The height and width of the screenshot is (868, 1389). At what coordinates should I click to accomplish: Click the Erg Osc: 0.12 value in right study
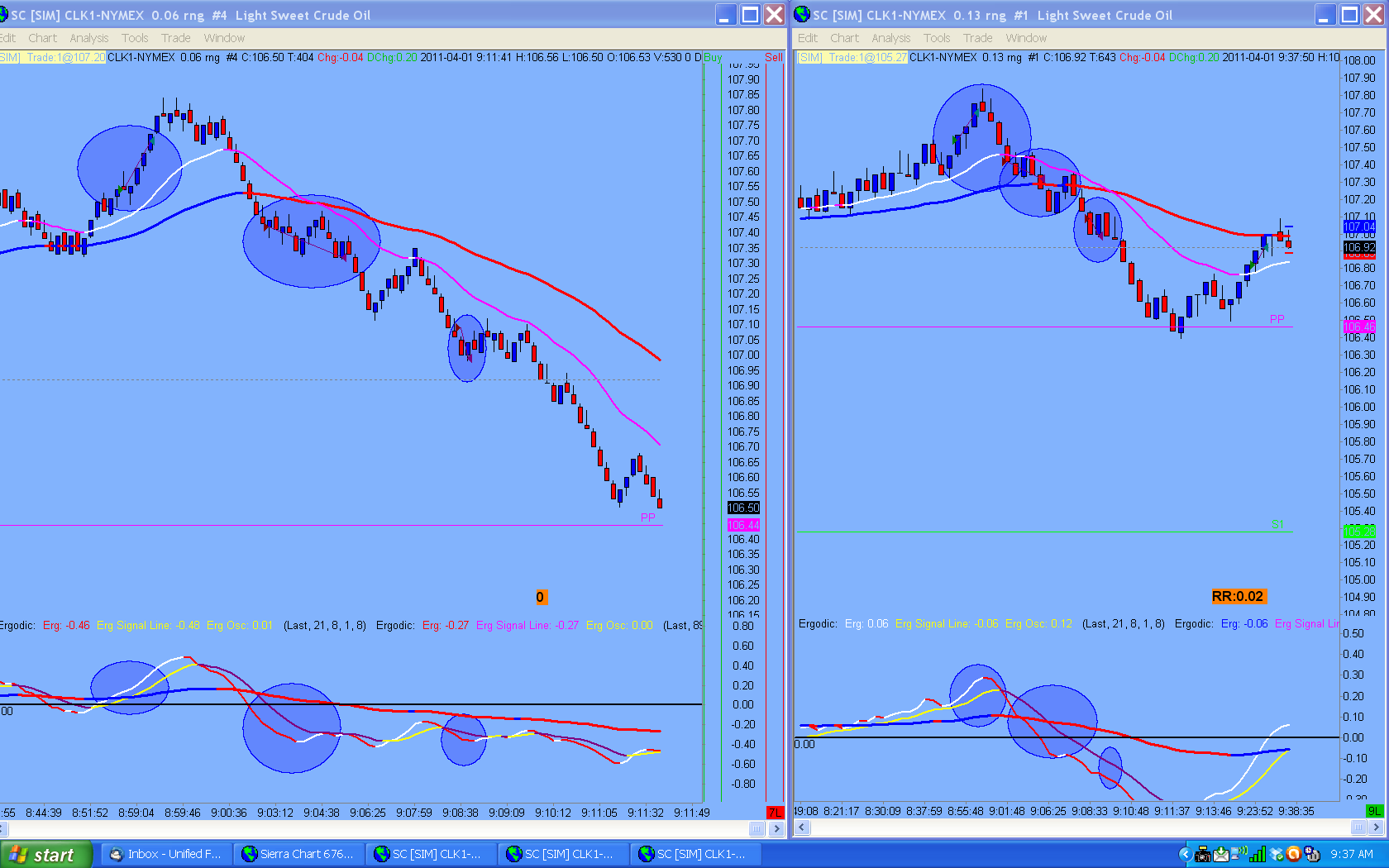(x=1038, y=624)
